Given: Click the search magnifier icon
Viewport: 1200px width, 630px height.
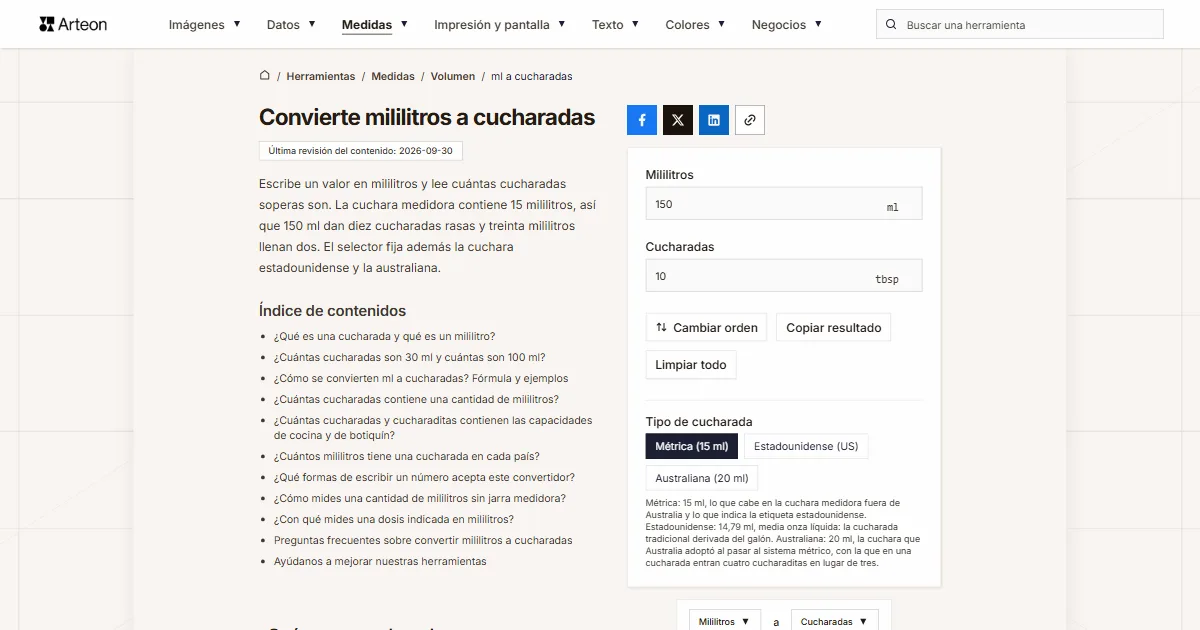Looking at the screenshot, I should pyautogui.click(x=891, y=25).
